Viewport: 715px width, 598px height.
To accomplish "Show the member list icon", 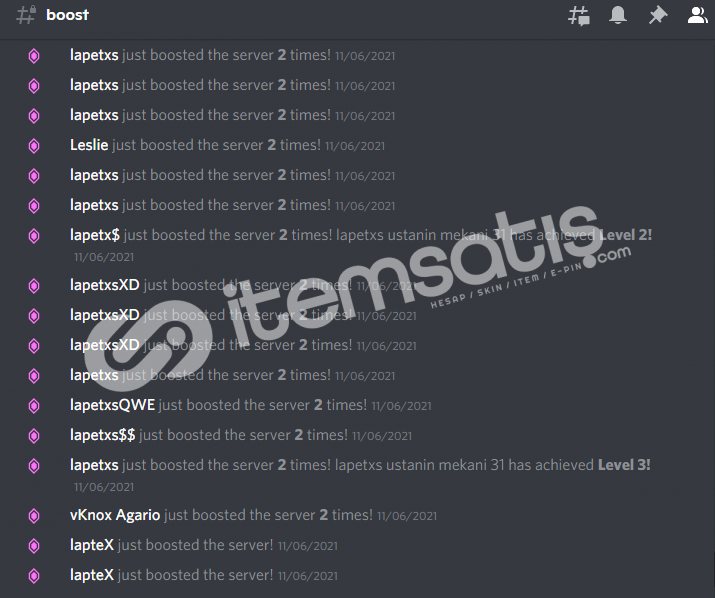I will pyautogui.click(x=697, y=15).
